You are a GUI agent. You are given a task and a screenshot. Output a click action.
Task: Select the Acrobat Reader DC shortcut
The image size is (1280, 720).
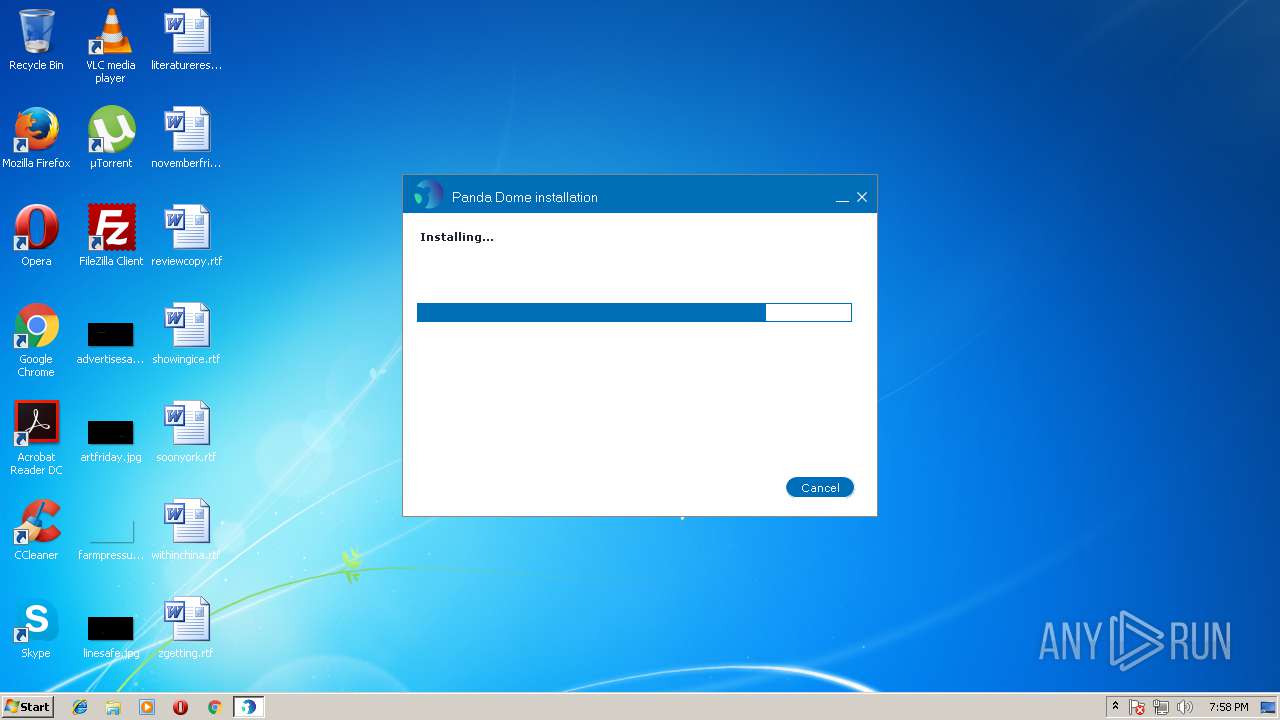36,438
